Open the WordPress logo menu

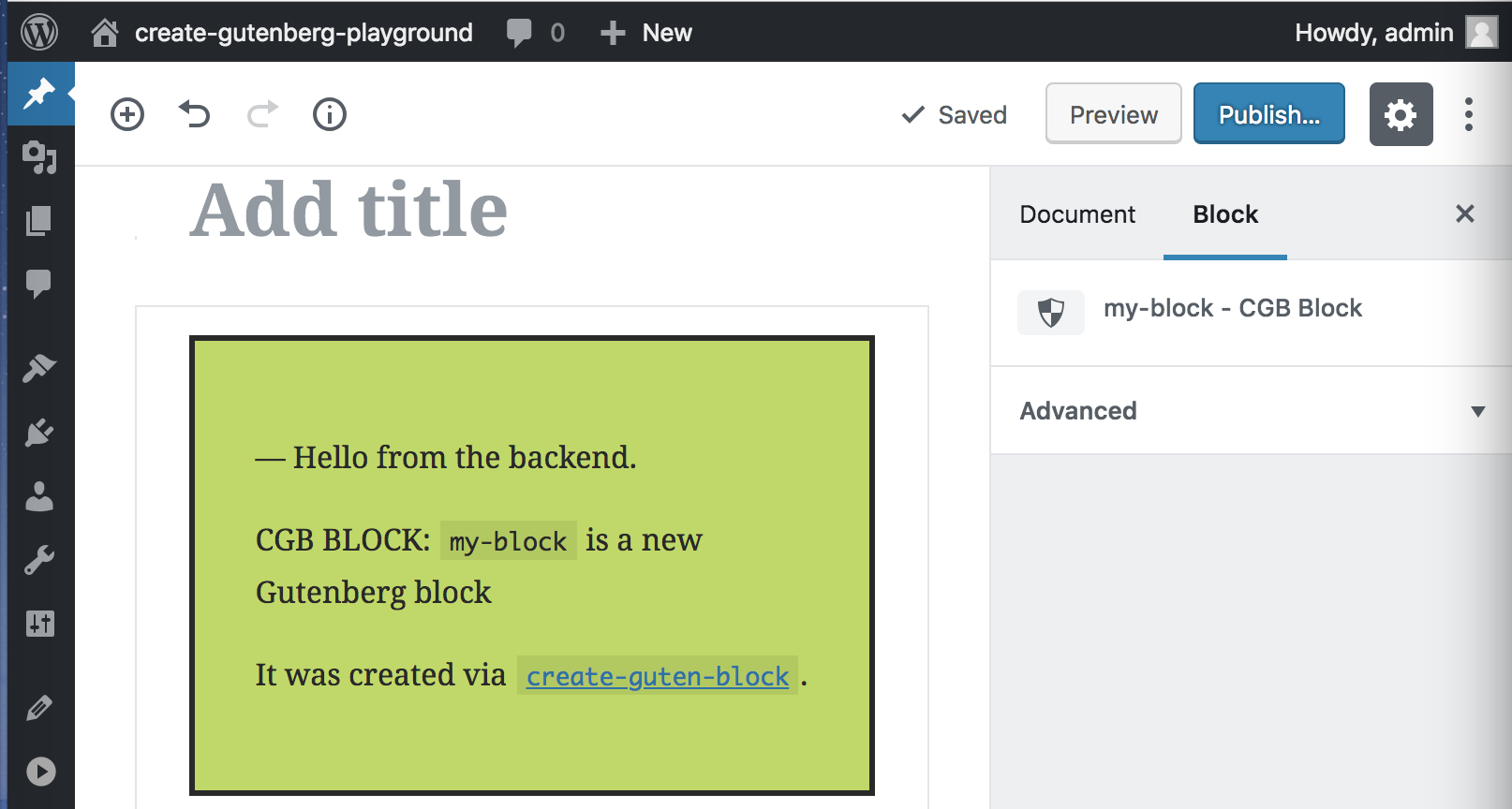point(39,32)
